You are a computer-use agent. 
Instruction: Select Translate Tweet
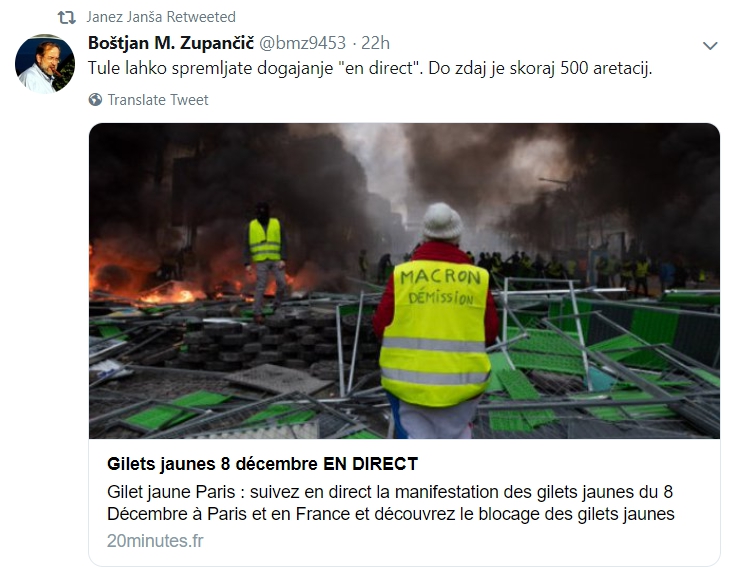tap(158, 100)
